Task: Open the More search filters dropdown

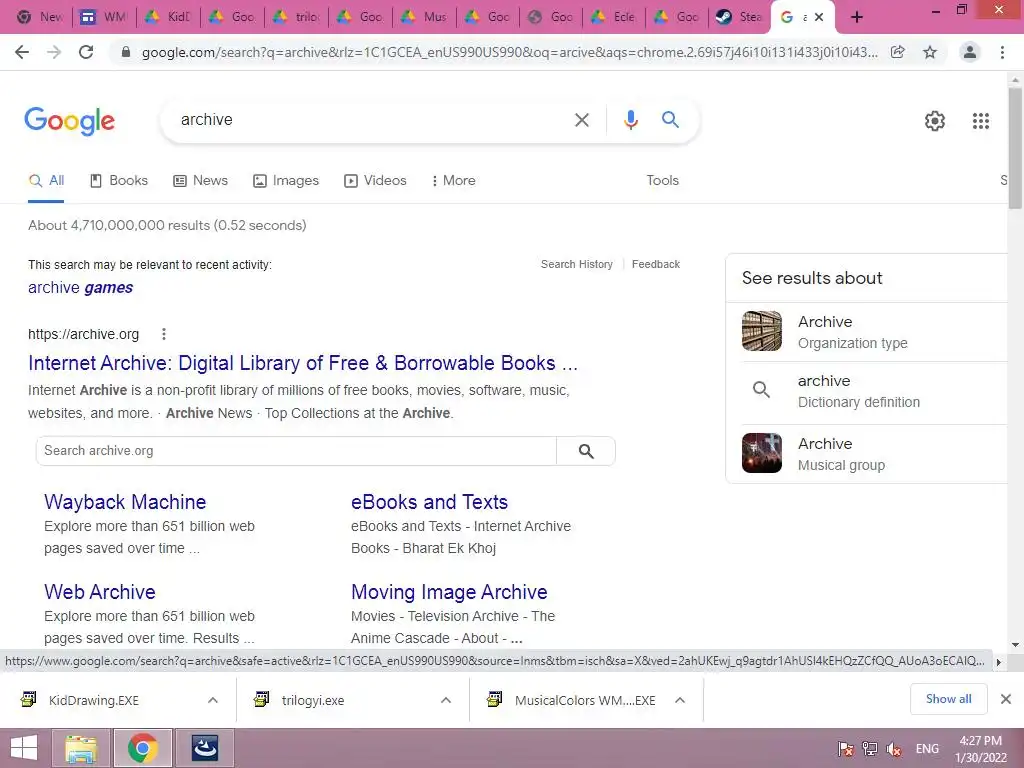Action: click(453, 181)
